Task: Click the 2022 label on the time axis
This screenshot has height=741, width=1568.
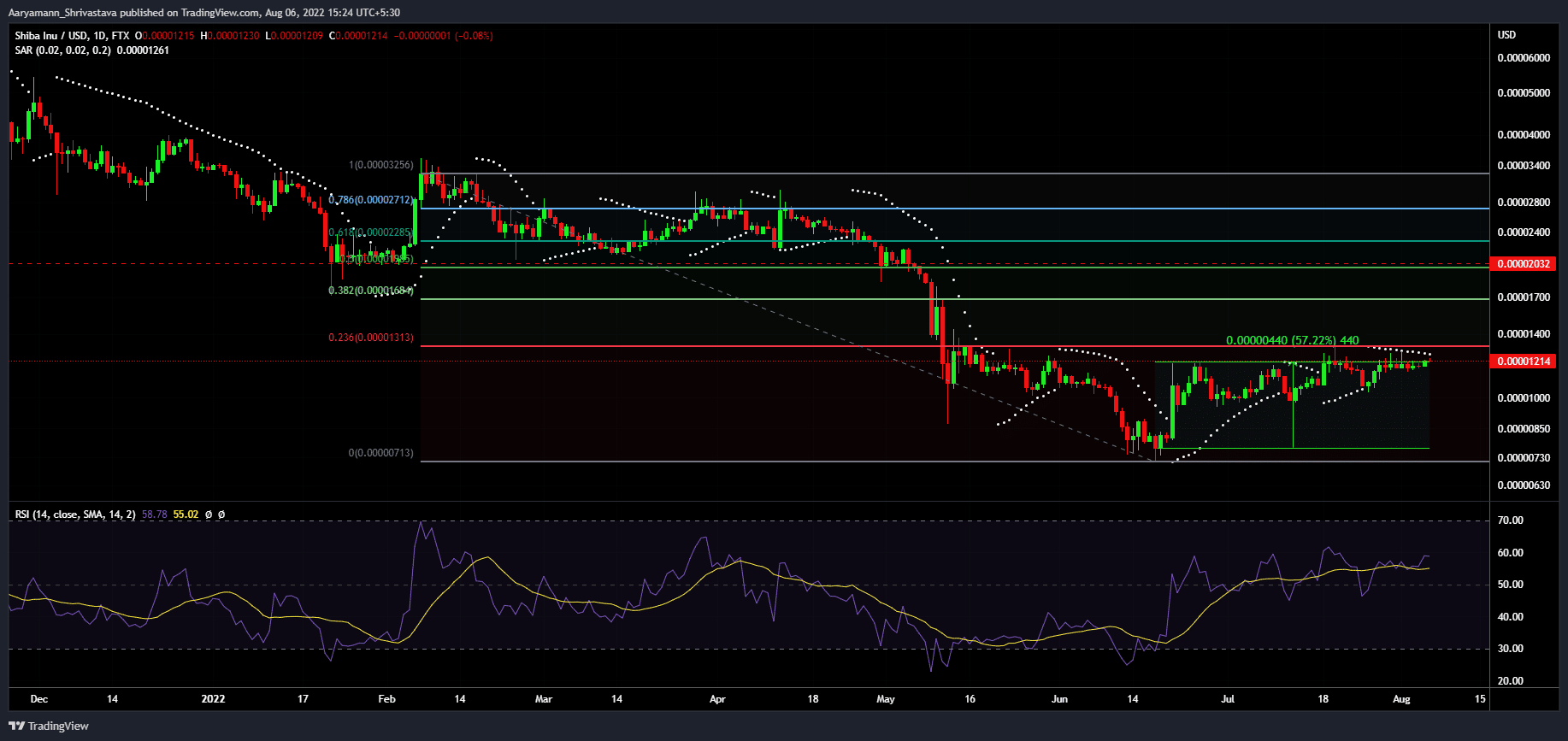Action: [213, 699]
